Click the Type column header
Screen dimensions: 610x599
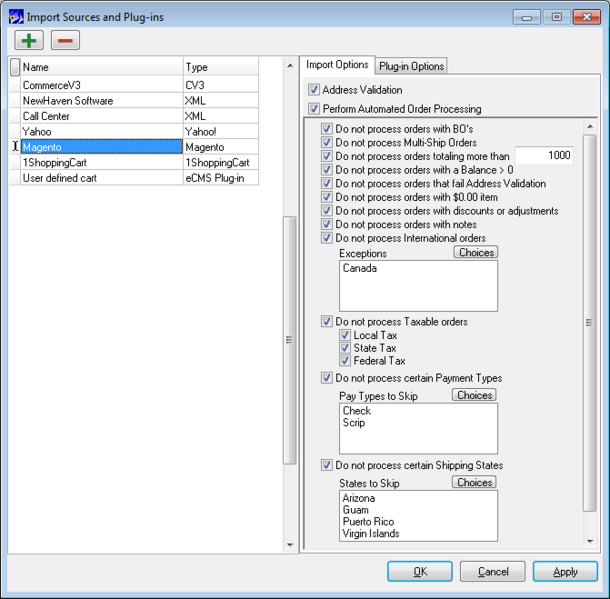(x=221, y=67)
